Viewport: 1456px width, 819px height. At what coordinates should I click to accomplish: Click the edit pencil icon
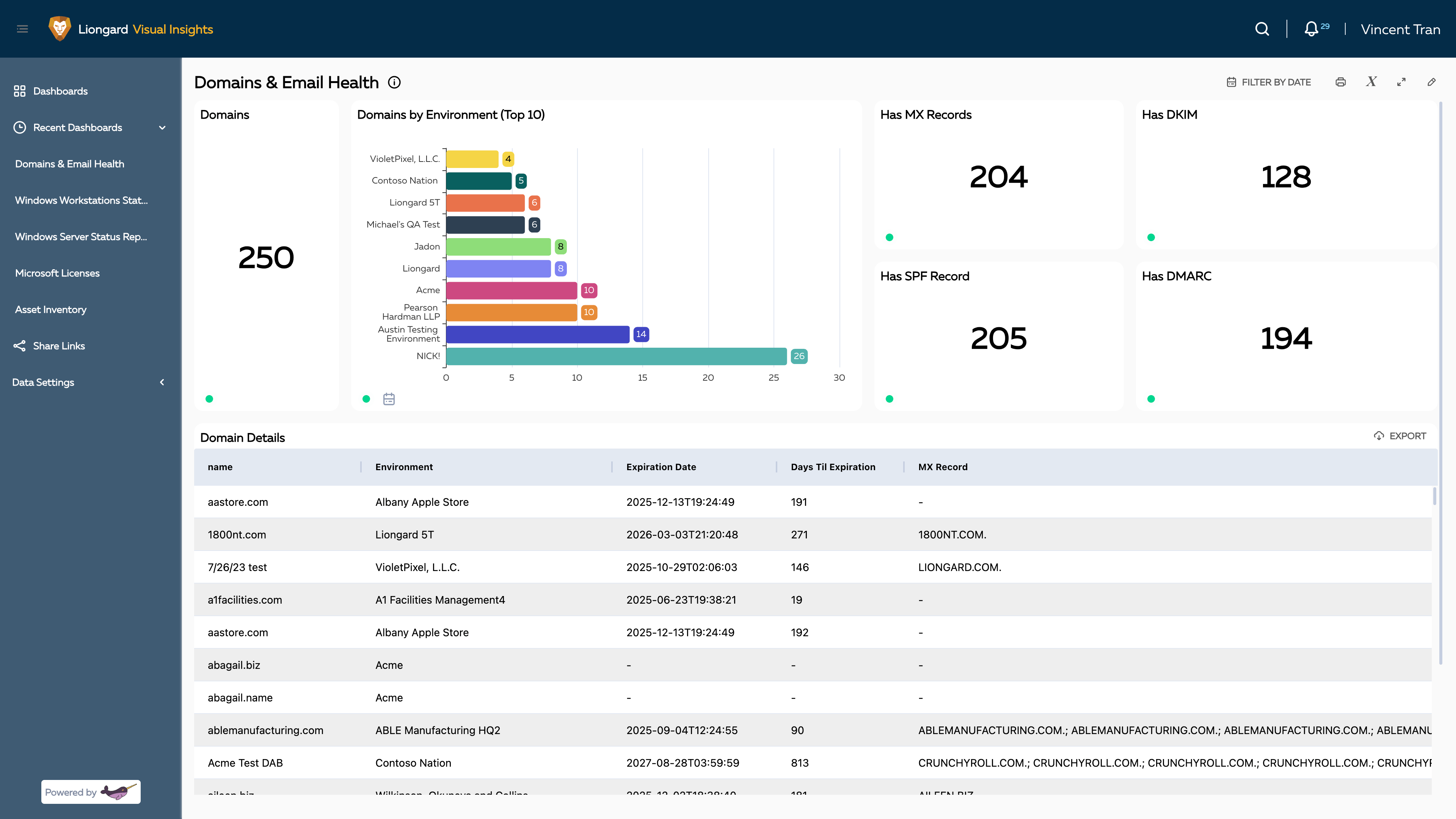click(1431, 82)
